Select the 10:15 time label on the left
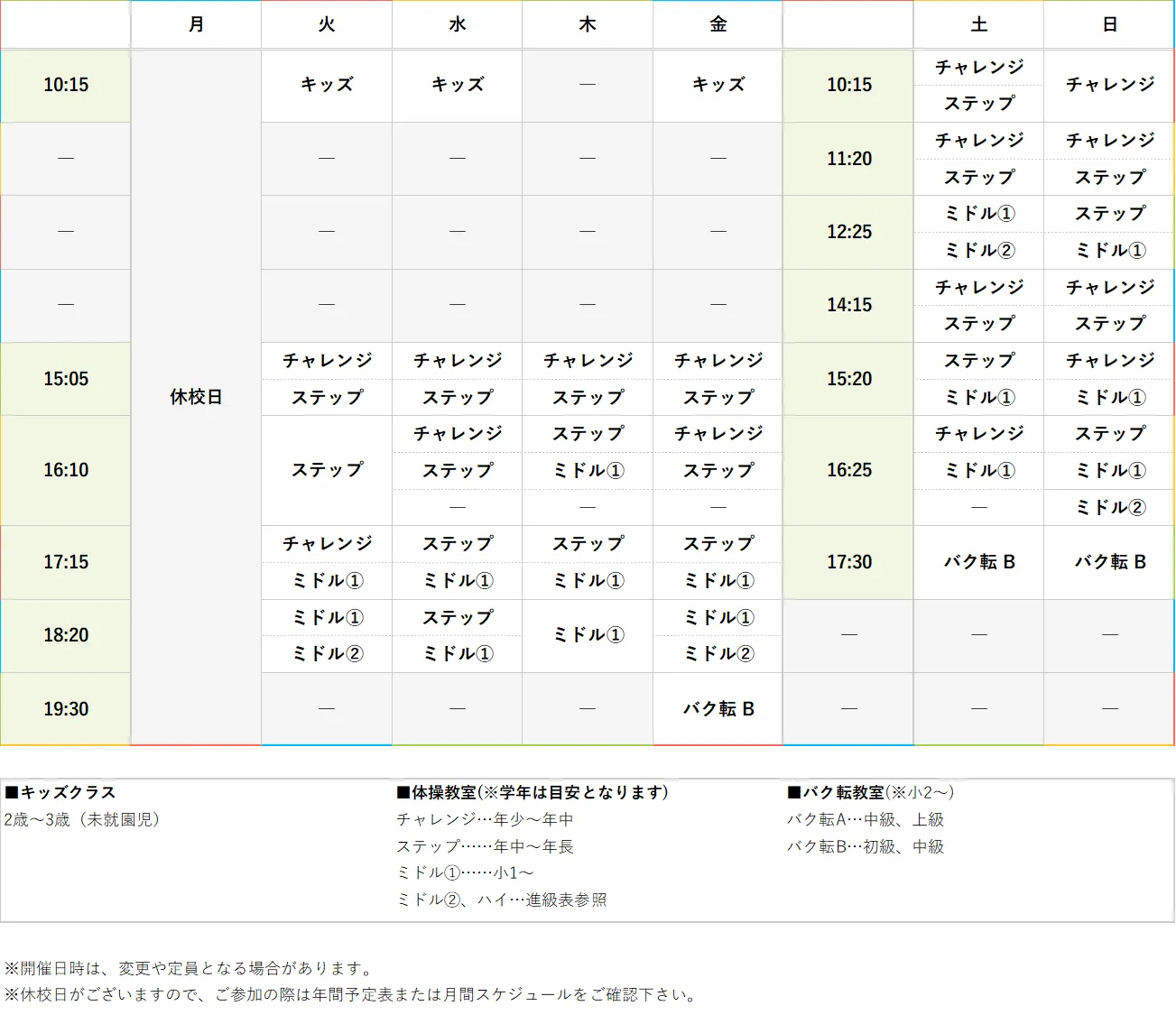The width and height of the screenshot is (1176, 1015). coord(65,85)
